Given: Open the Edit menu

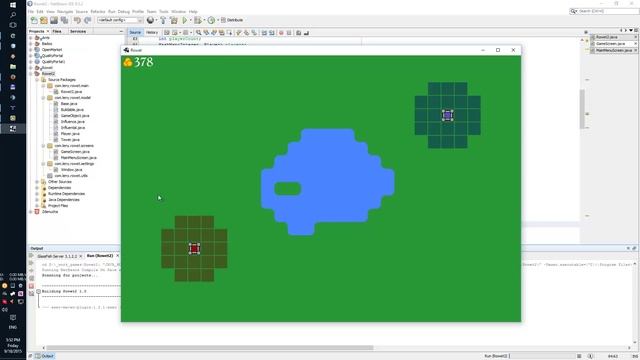Looking at the screenshot, I should 40,11.
